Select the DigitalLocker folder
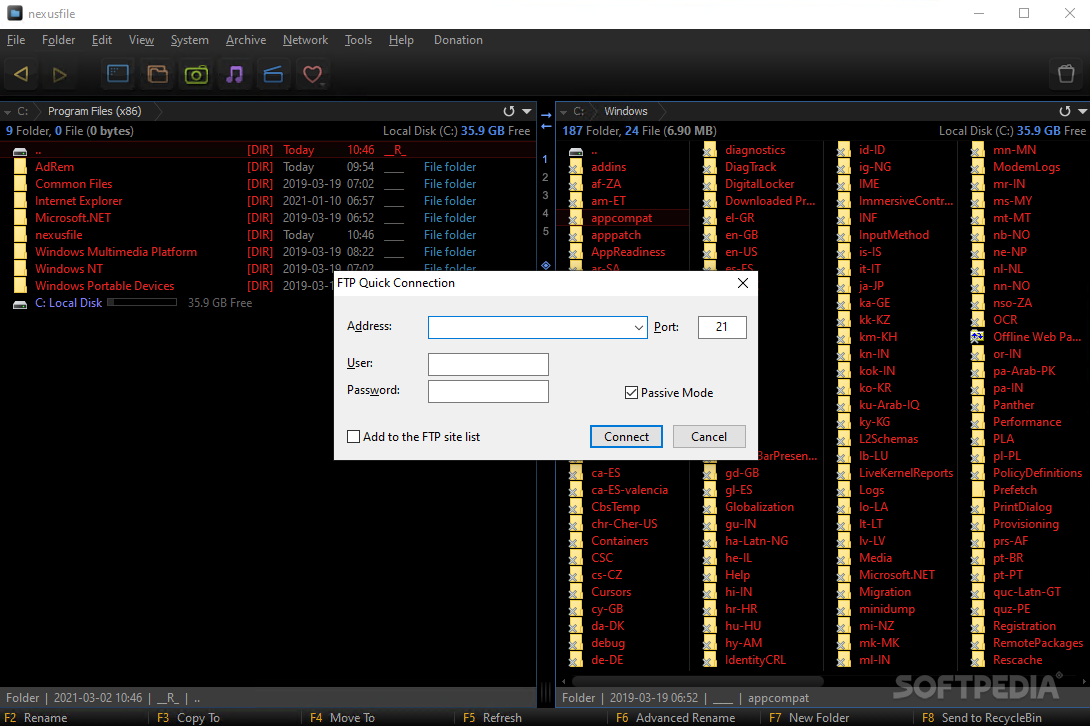 click(760, 184)
